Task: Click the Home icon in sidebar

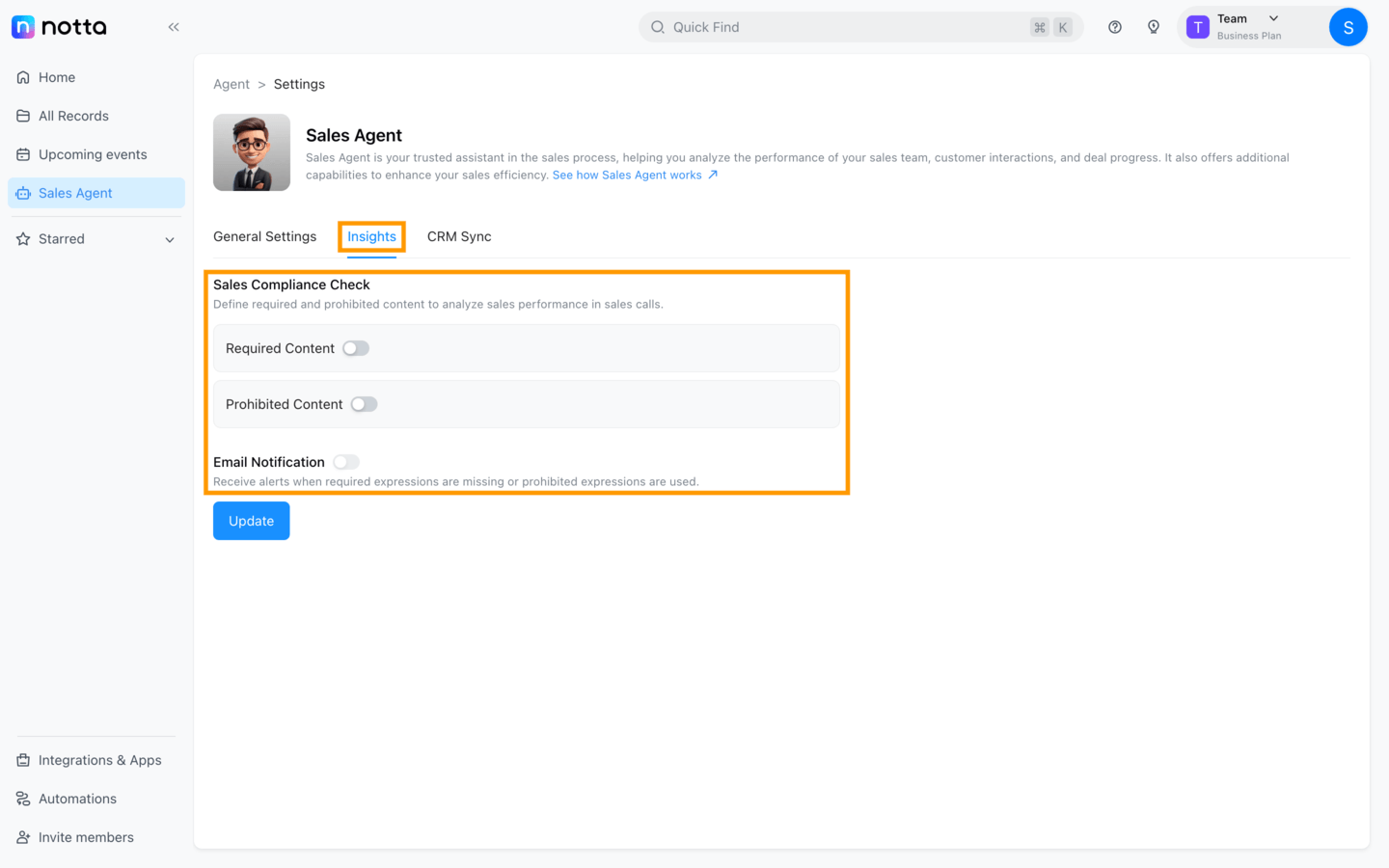Action: tap(23, 77)
